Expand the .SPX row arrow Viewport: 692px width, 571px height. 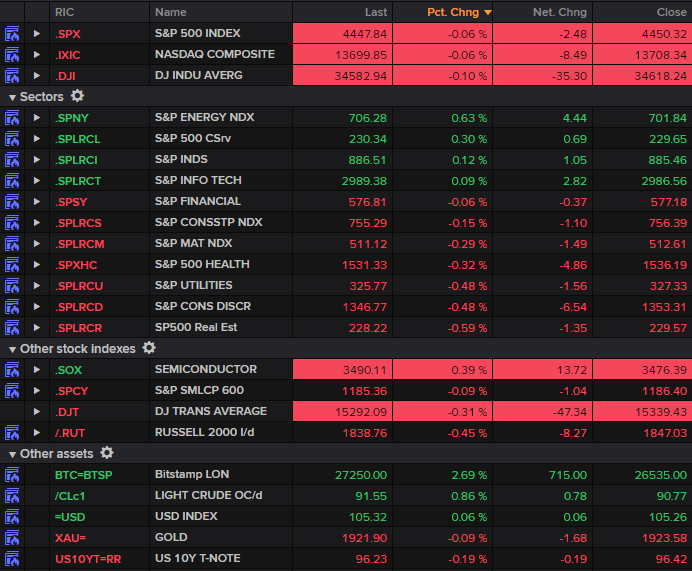click(x=37, y=34)
